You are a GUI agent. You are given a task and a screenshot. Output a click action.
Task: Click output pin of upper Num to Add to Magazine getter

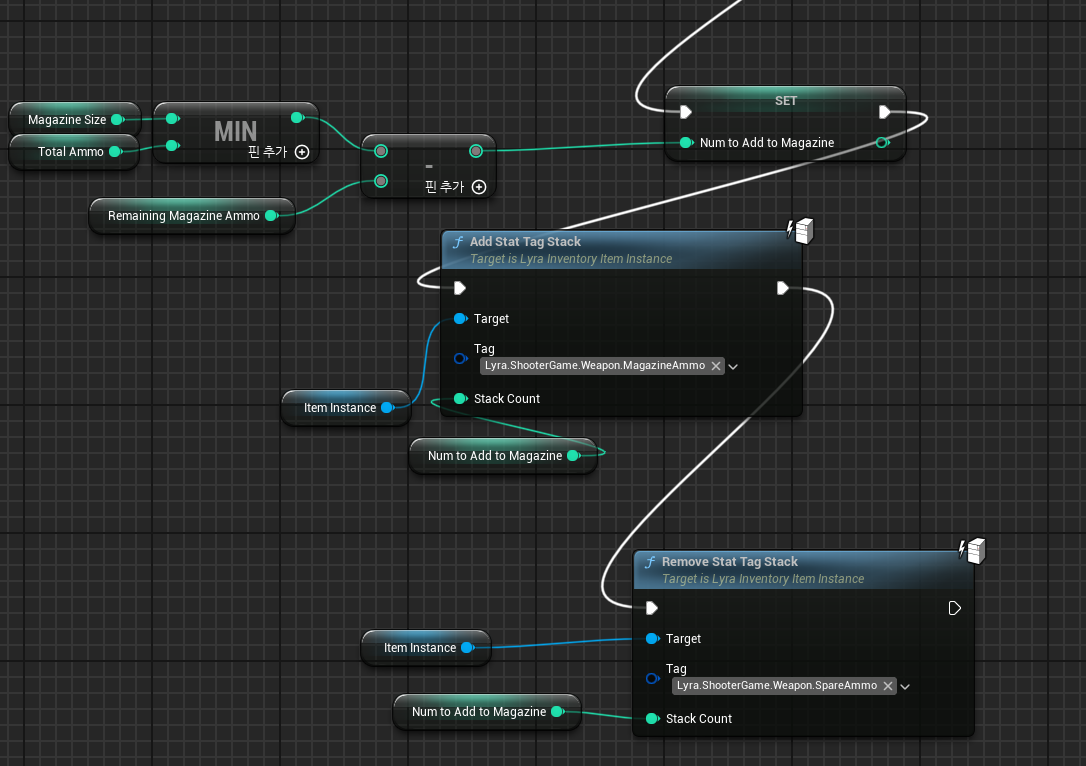tap(573, 456)
